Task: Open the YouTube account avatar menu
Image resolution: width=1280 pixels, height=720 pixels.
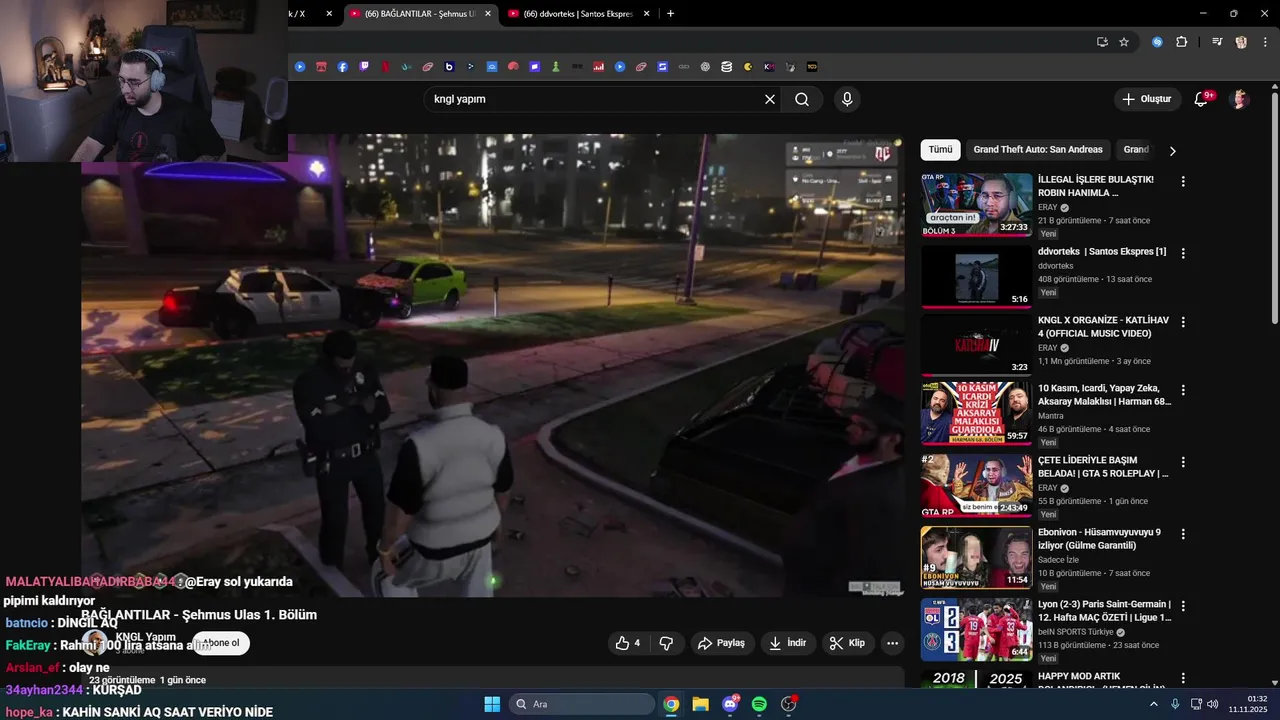Action: pos(1239,99)
